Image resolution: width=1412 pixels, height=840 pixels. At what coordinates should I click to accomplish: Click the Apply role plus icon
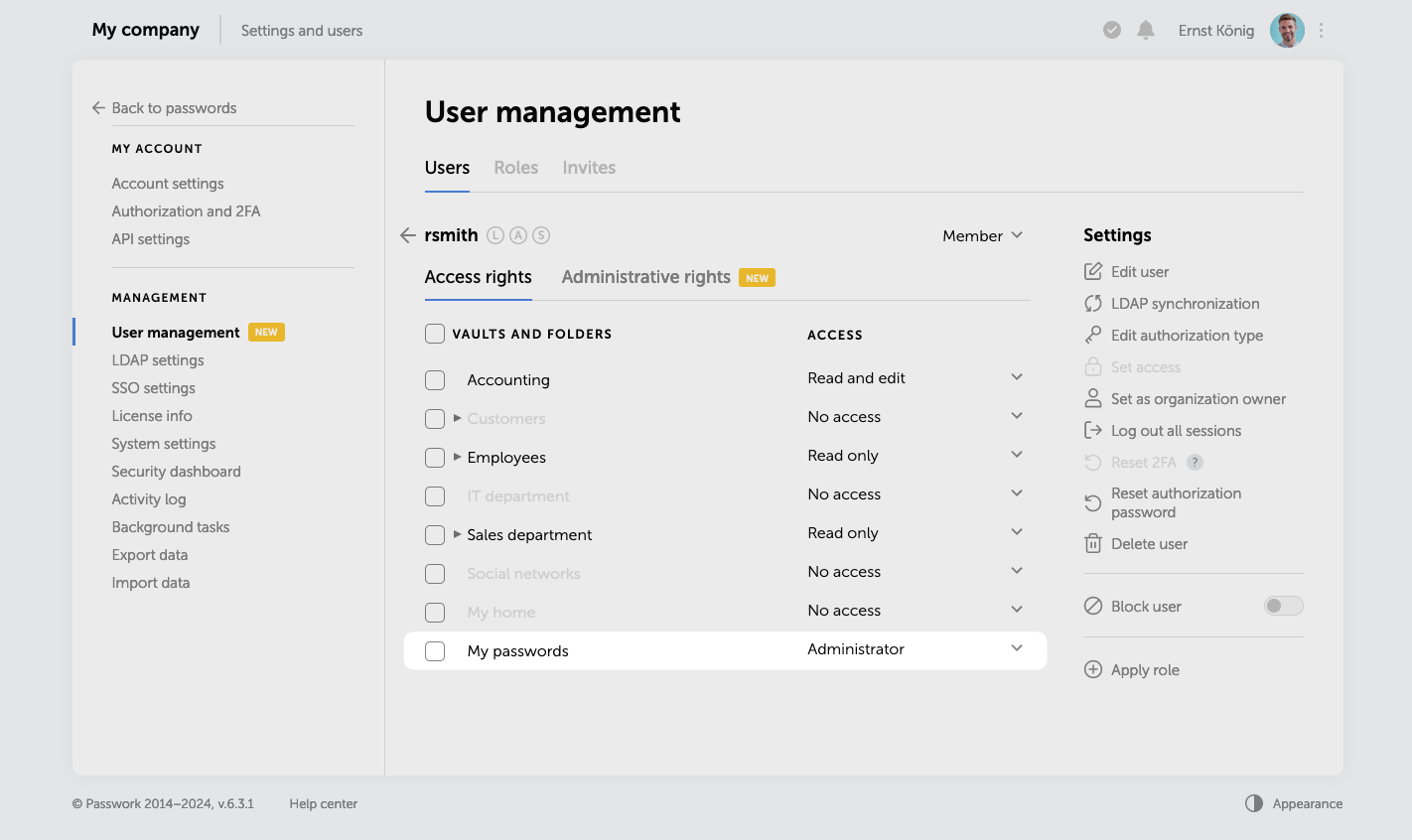pyautogui.click(x=1093, y=669)
